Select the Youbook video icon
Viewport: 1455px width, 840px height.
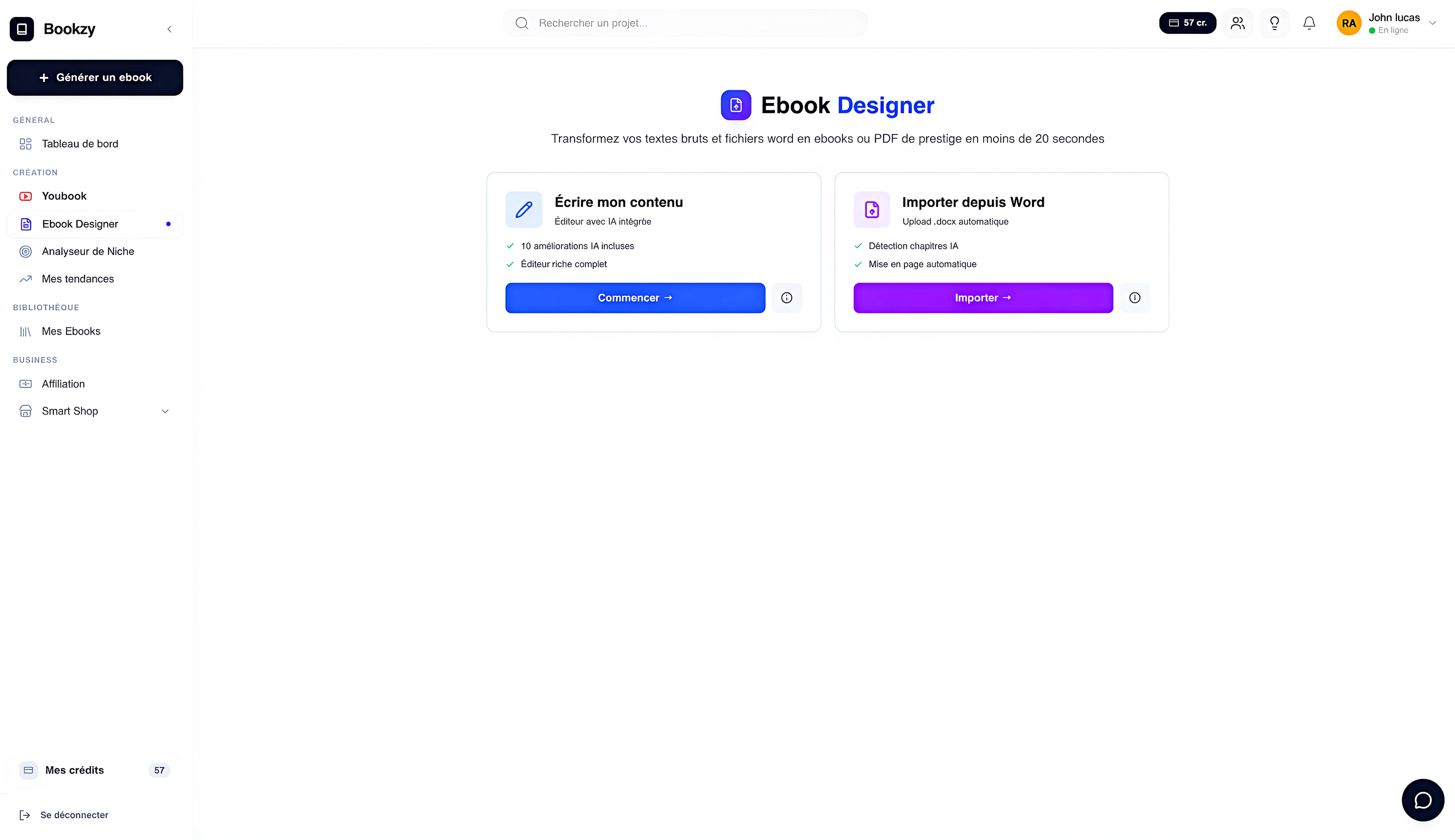(x=25, y=196)
